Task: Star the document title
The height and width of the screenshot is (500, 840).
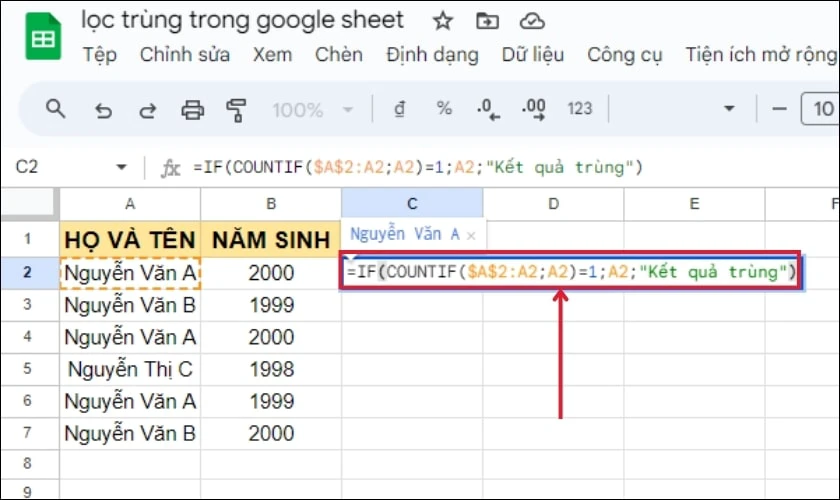Action: [442, 21]
